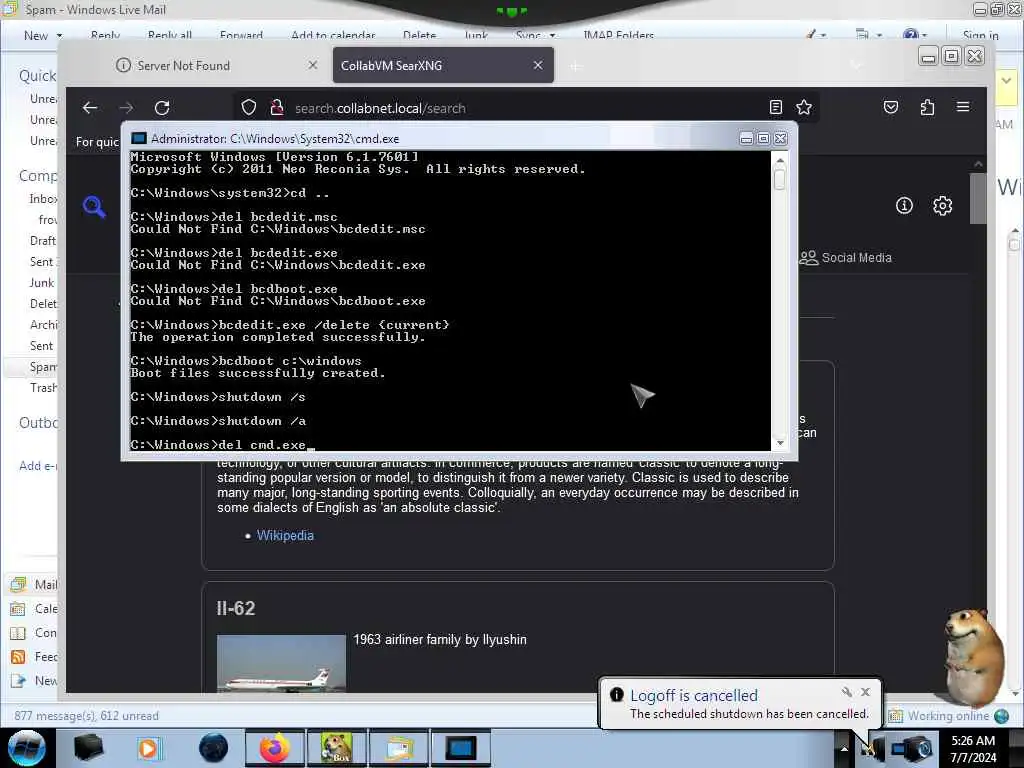This screenshot has width=1024, height=768.
Task: Click the insecure padlock icon in address bar
Action: pyautogui.click(x=277, y=107)
